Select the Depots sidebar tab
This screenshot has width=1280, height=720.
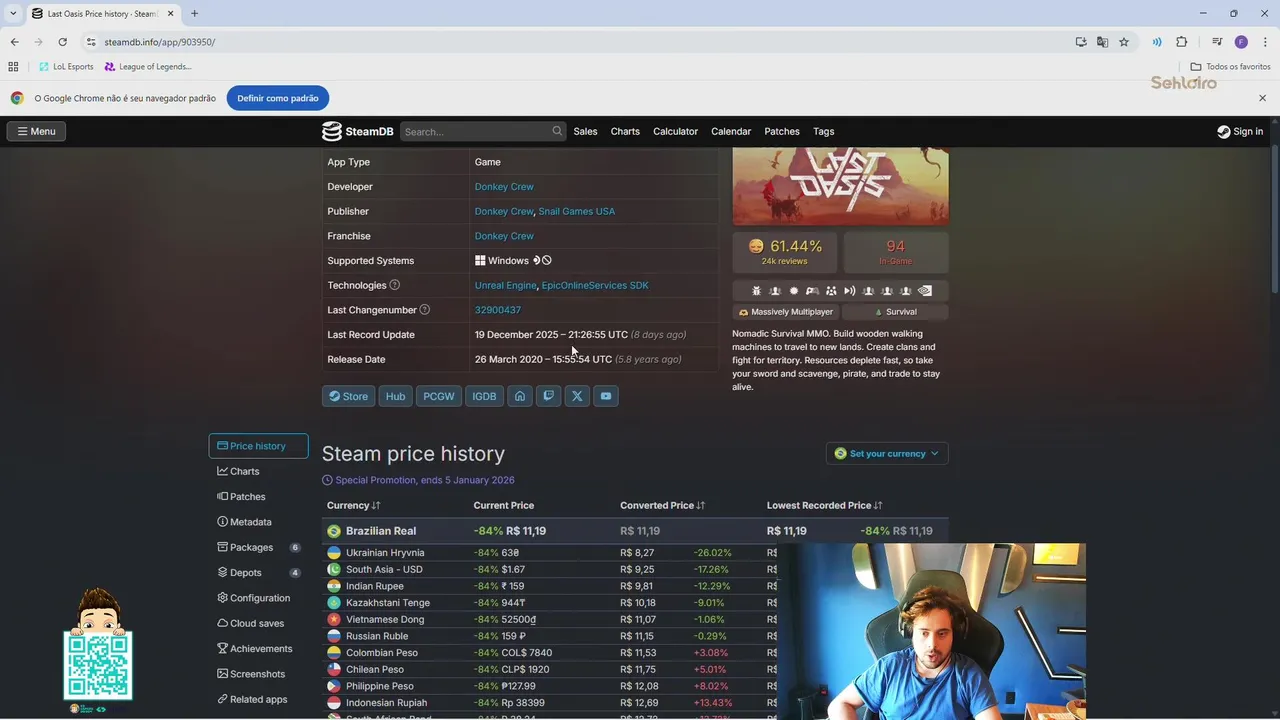click(x=258, y=572)
